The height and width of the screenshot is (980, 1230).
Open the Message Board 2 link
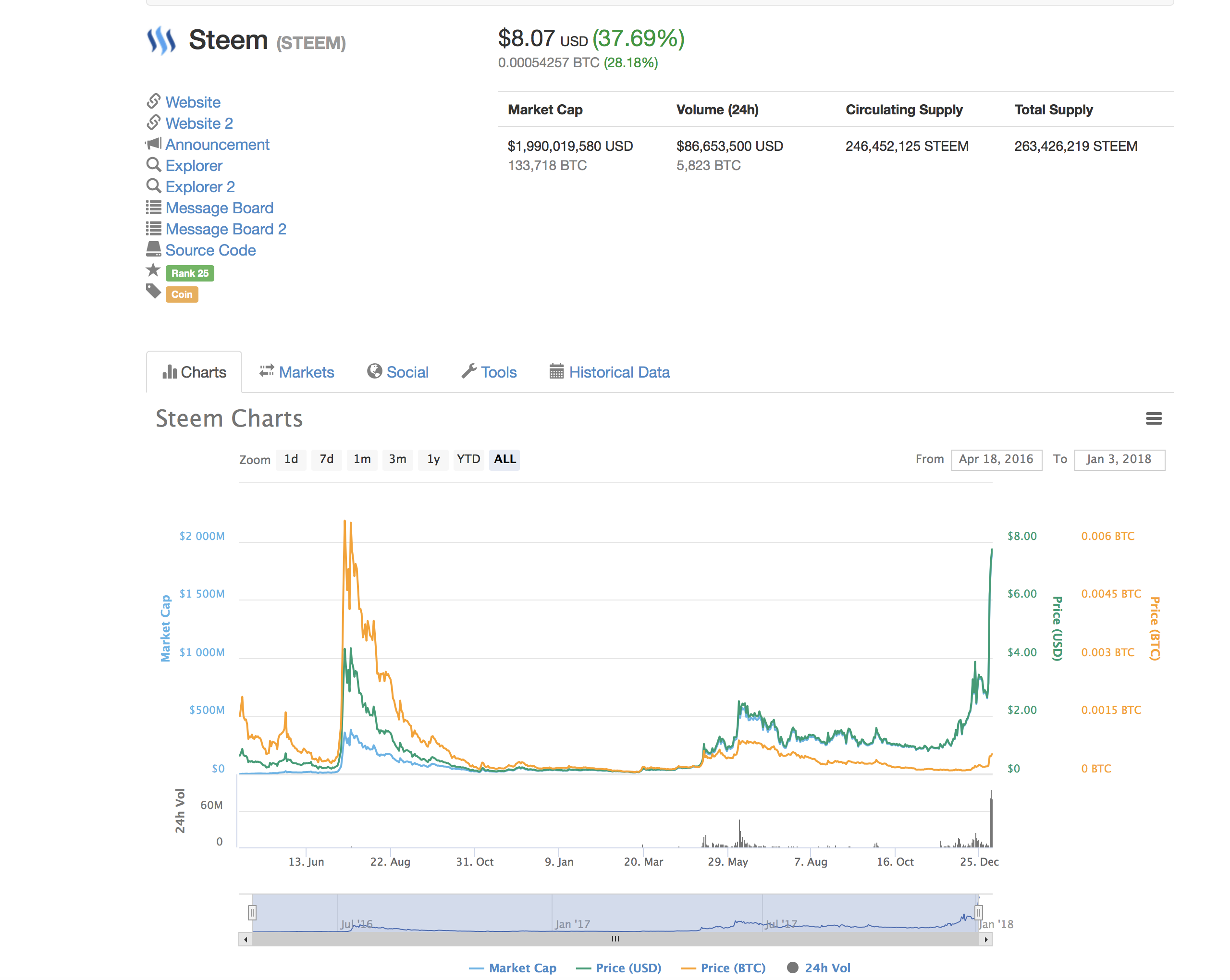click(x=226, y=229)
